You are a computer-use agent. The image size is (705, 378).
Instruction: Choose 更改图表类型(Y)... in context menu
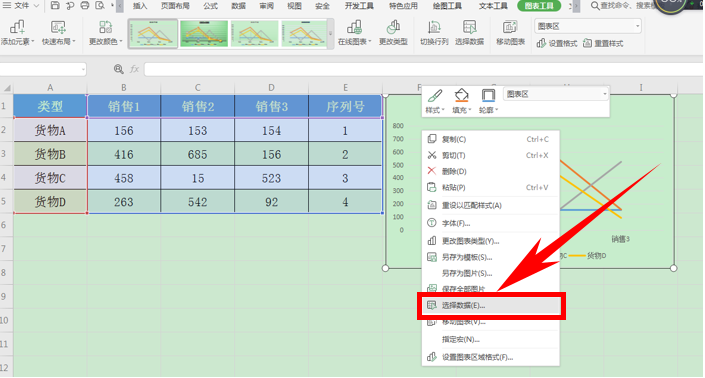pyautogui.click(x=491, y=241)
